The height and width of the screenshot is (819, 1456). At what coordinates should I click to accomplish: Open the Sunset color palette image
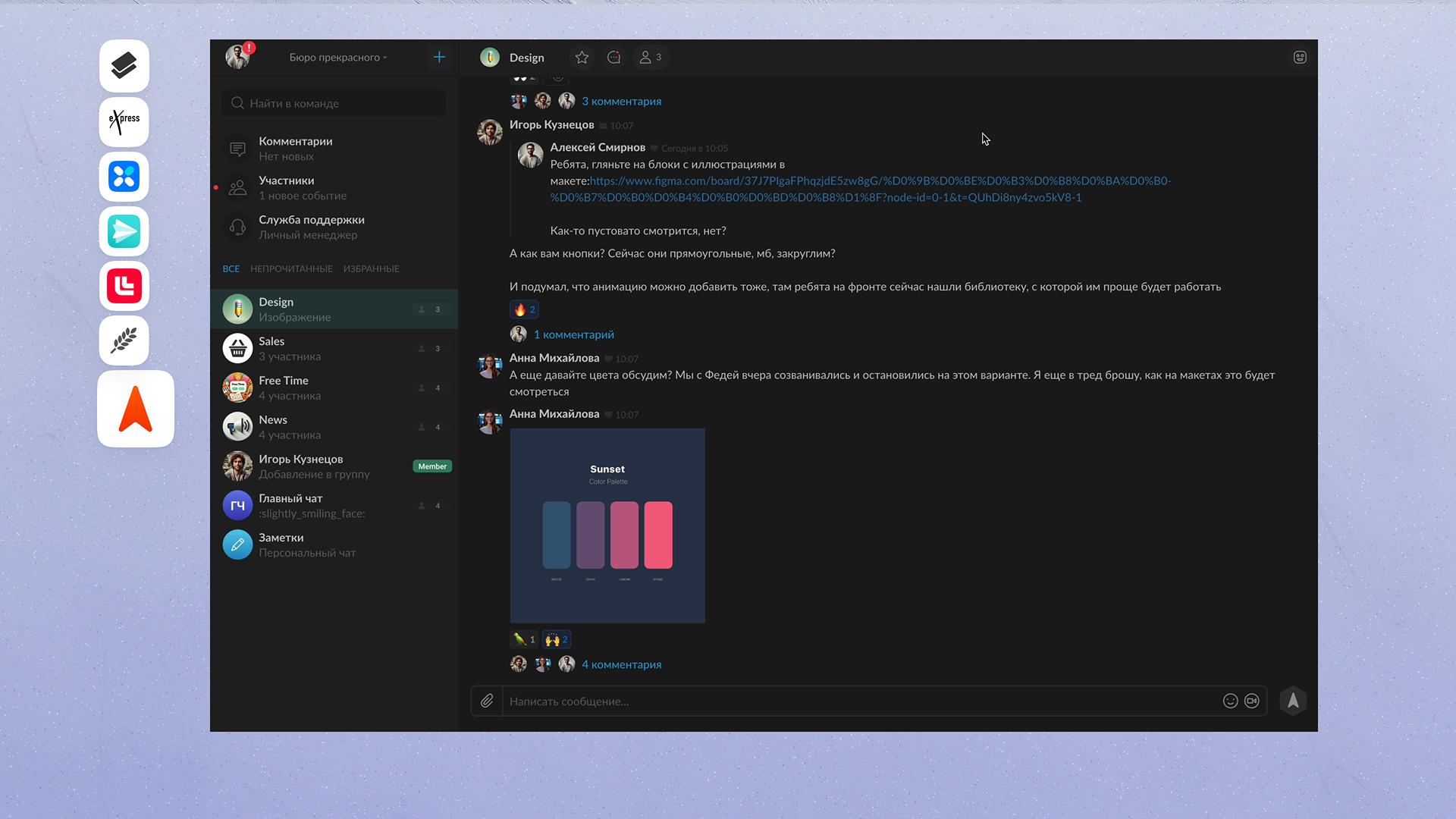[607, 526]
